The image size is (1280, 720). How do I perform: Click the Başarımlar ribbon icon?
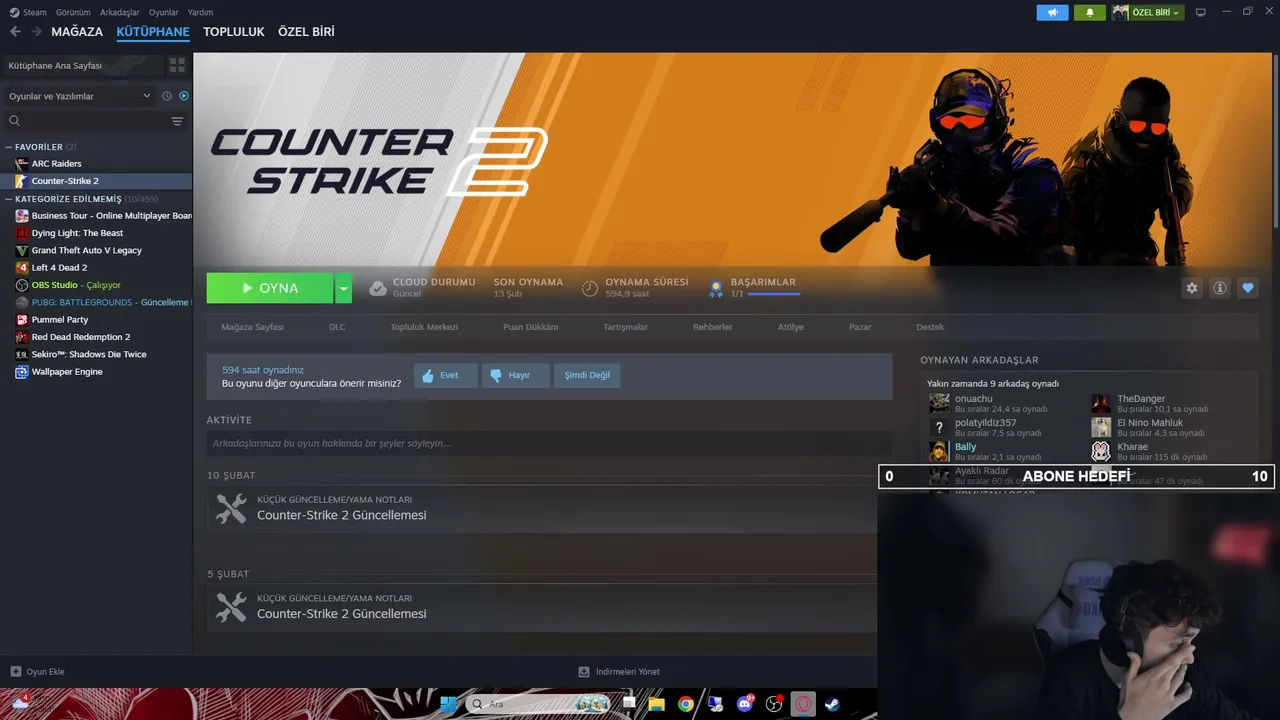(716, 288)
